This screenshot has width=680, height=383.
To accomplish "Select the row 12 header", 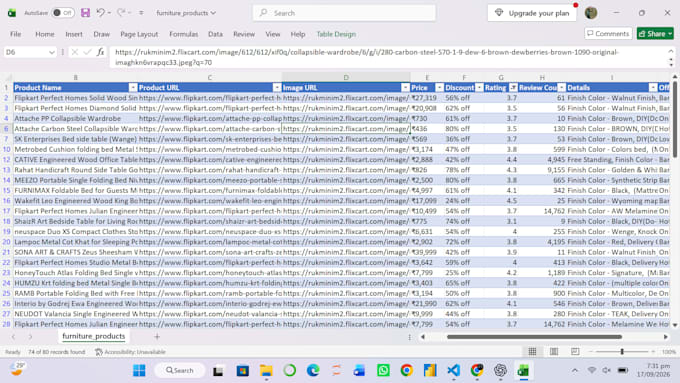I will [7, 160].
